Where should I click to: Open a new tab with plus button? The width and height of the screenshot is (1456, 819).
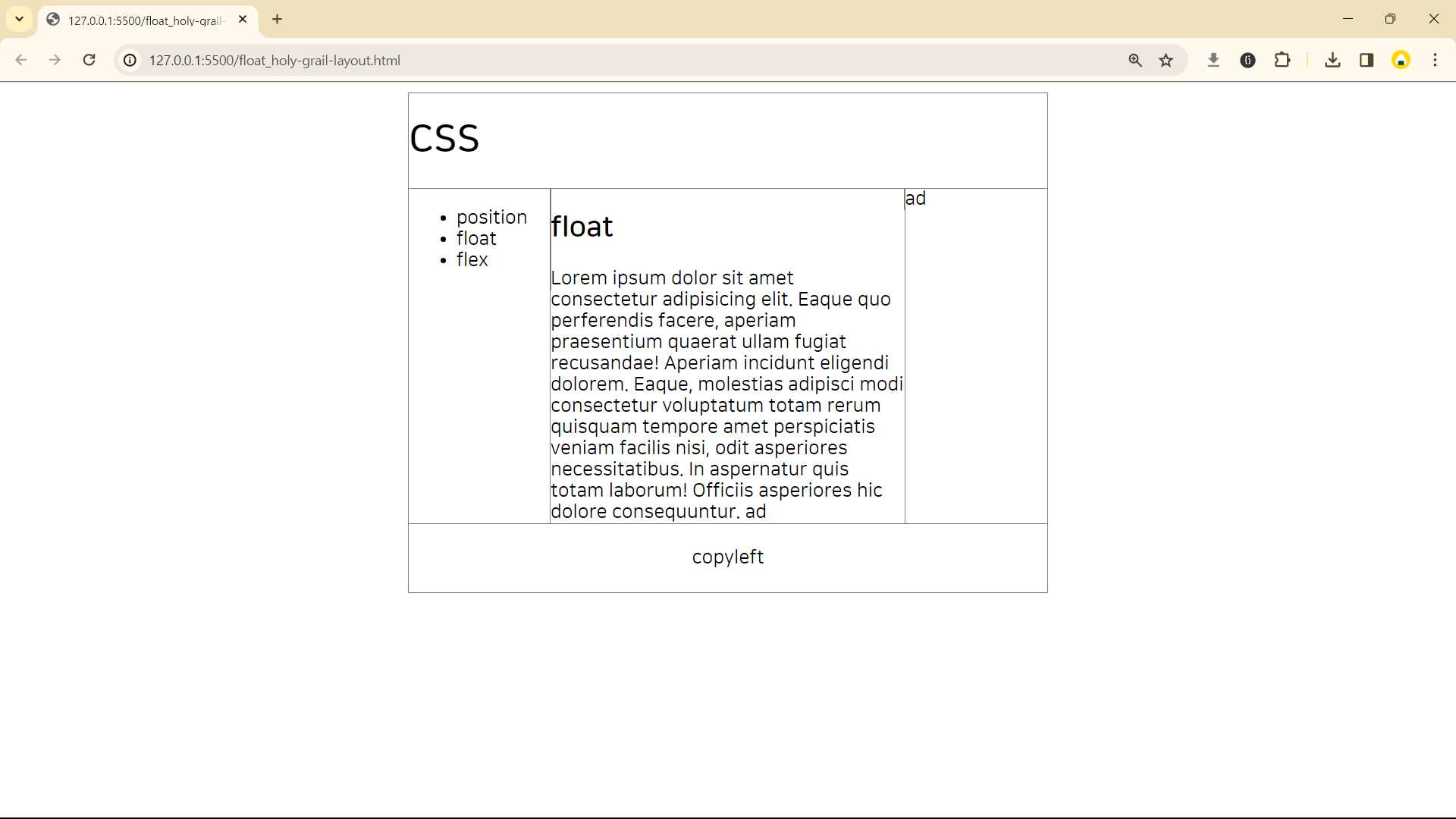coord(278,19)
